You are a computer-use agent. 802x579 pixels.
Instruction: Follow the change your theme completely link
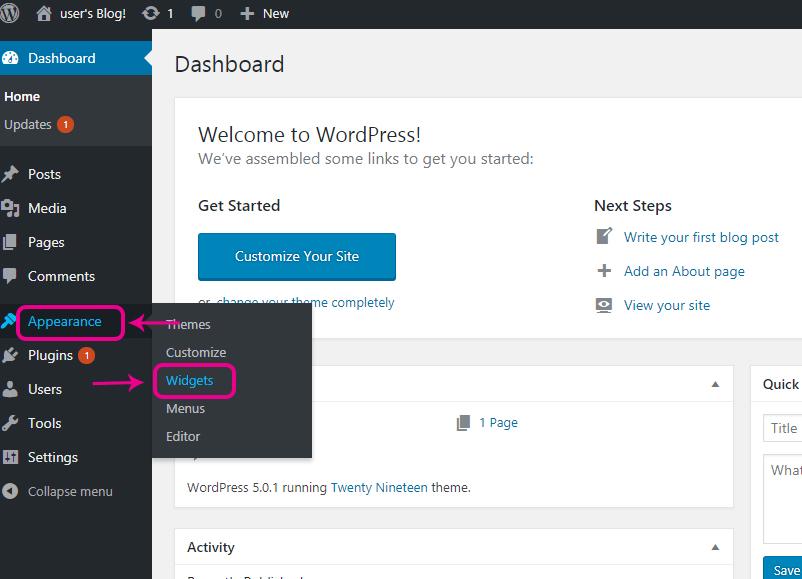[305, 302]
